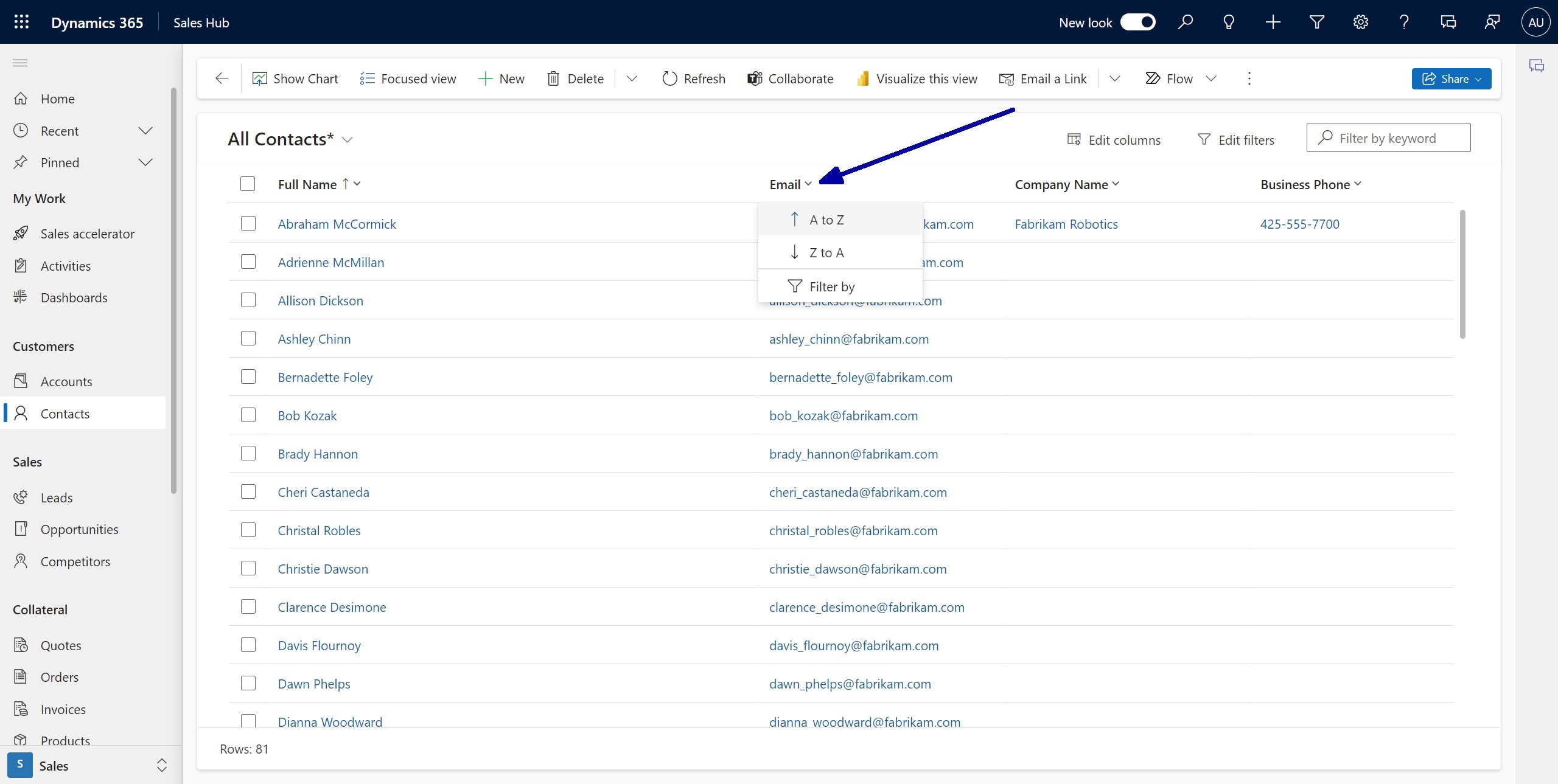Click the phone number 425-555-7700

1299,224
